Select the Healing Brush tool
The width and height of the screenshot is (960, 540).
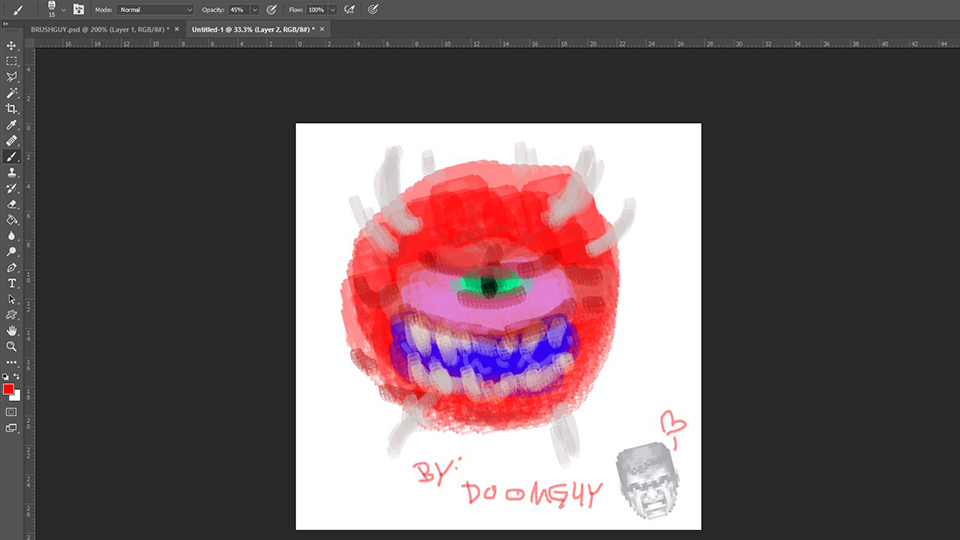pyautogui.click(x=11, y=141)
